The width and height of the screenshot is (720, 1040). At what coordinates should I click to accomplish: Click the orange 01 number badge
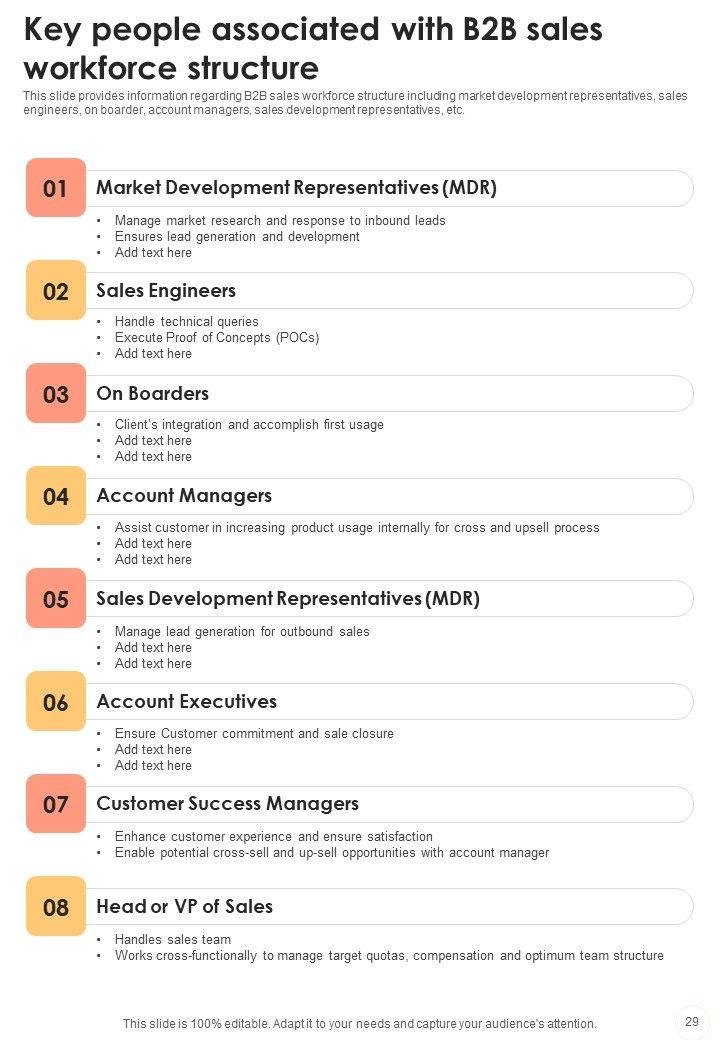[x=56, y=188]
